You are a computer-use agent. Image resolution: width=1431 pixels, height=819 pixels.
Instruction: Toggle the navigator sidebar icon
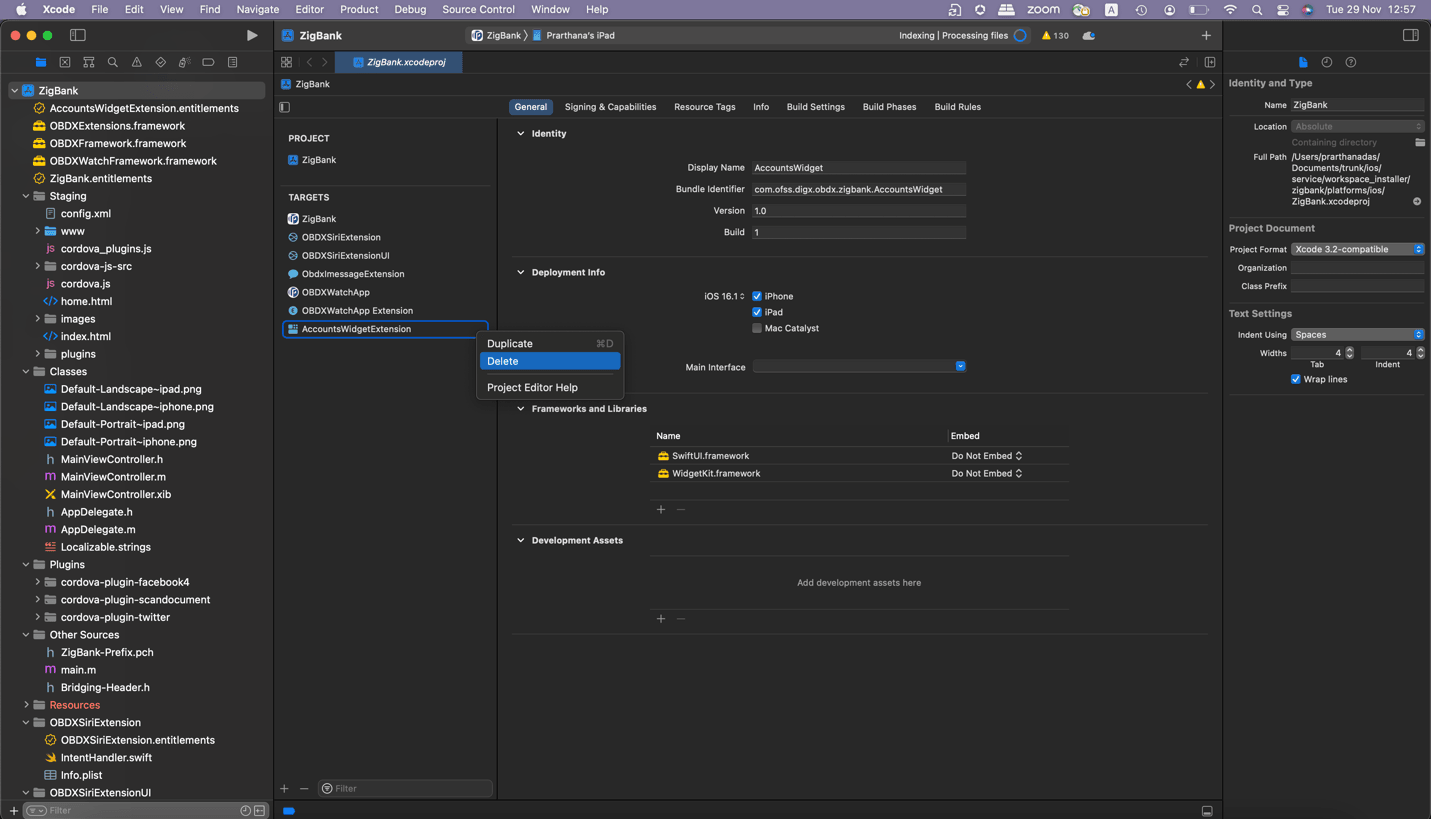77,35
